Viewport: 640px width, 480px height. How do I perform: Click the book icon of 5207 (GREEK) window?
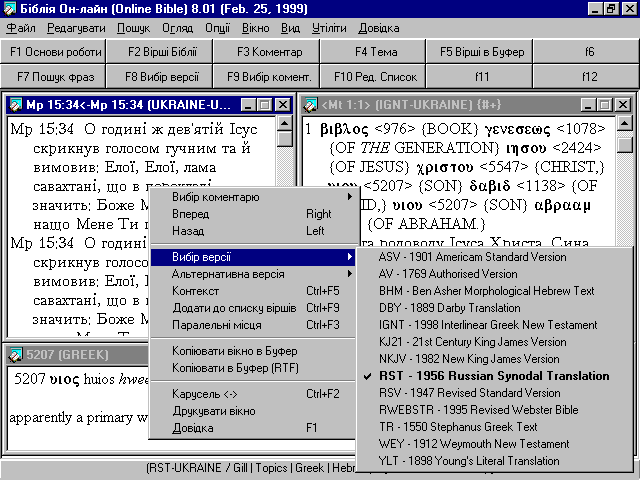(13, 354)
